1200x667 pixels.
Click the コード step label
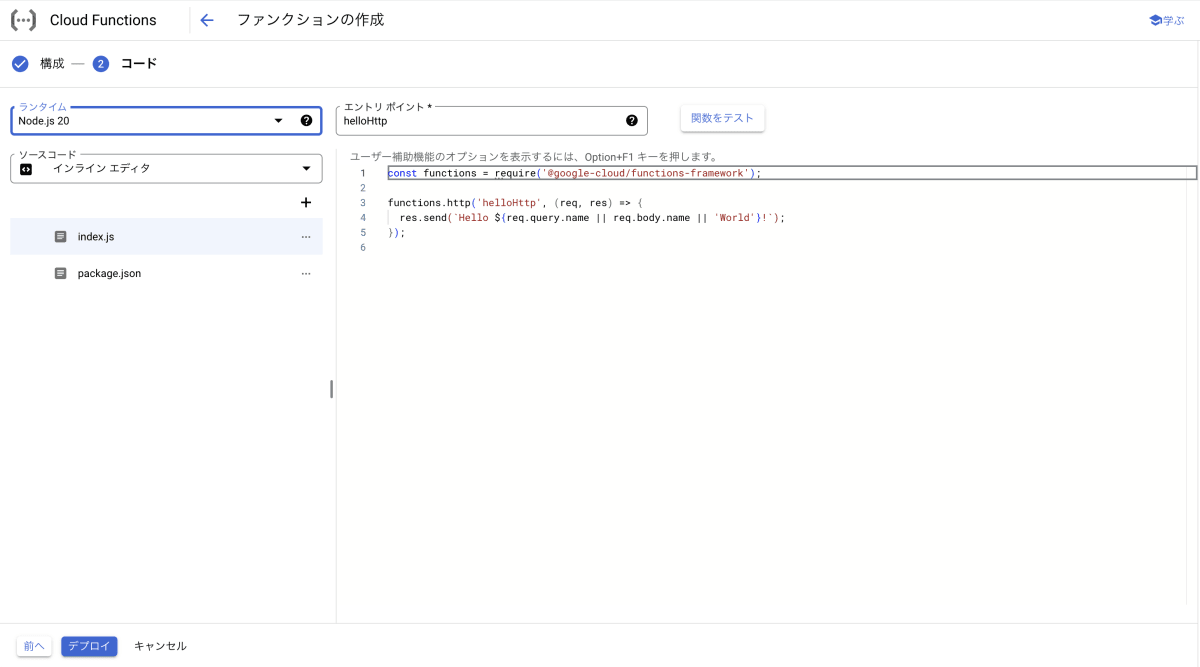[139, 64]
